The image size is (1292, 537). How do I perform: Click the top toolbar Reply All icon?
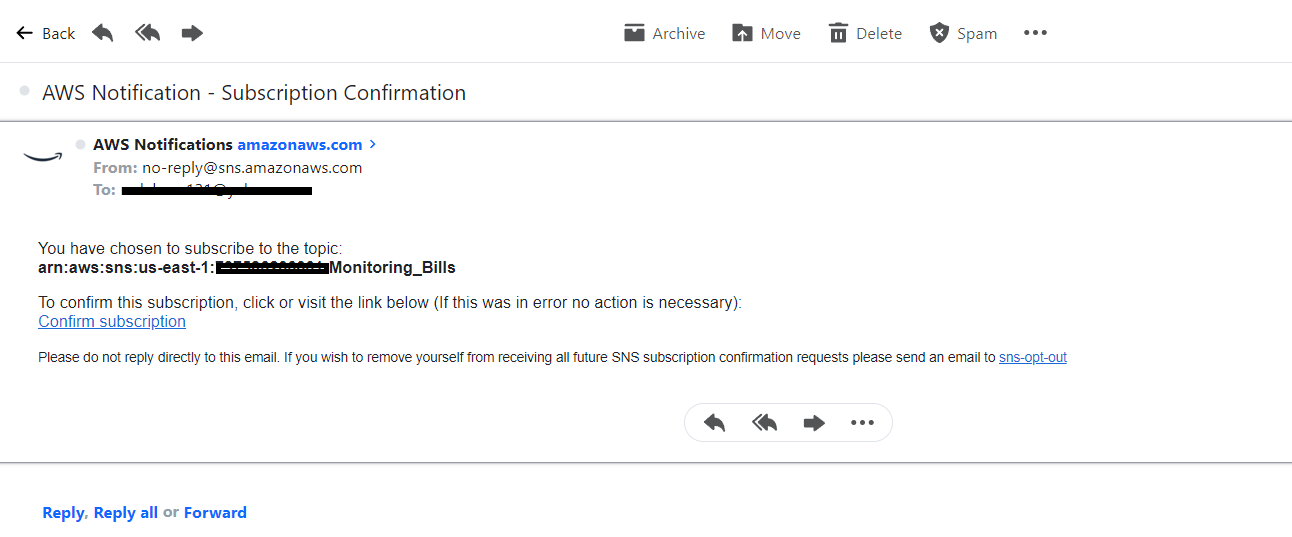pyautogui.click(x=148, y=33)
